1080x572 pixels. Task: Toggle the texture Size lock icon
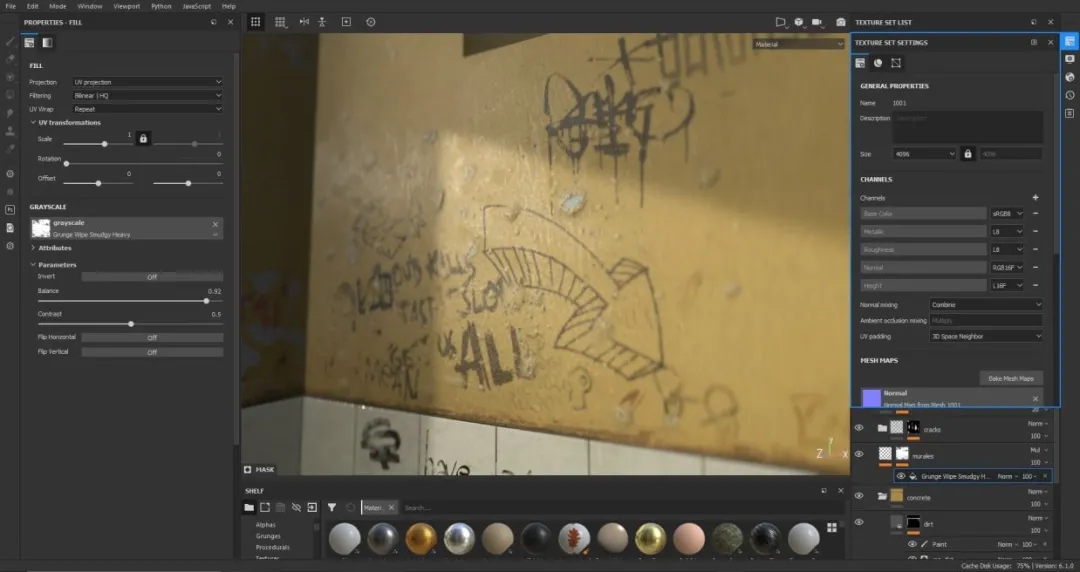(968, 154)
